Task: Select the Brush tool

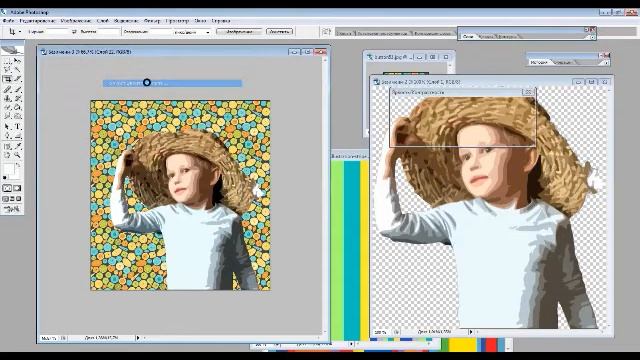Action: [x=17, y=89]
